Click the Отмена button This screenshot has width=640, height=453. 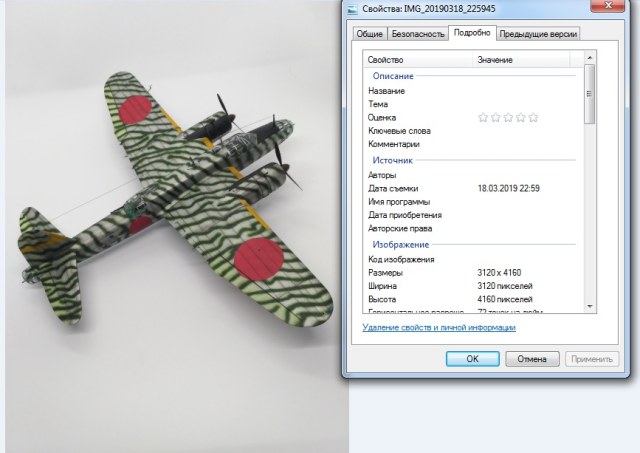pos(532,359)
